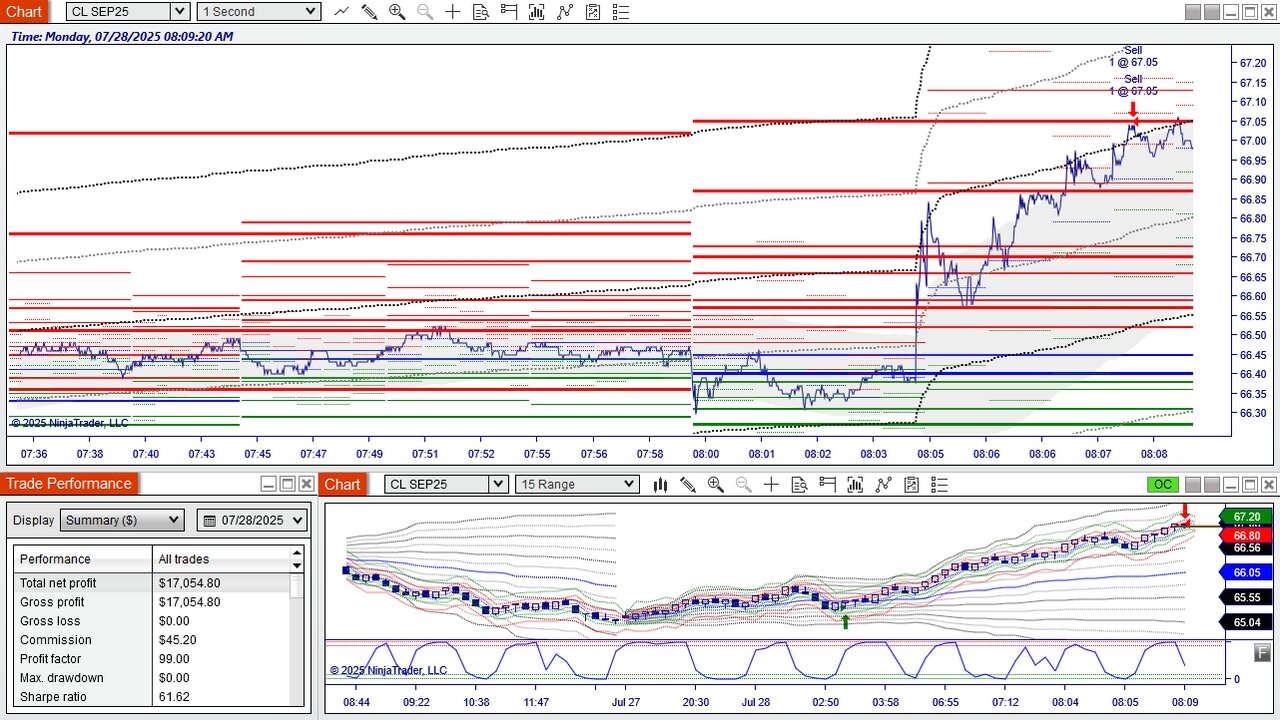1280x720 pixels.
Task: Select the Trade Performance tab
Action: pos(70,484)
